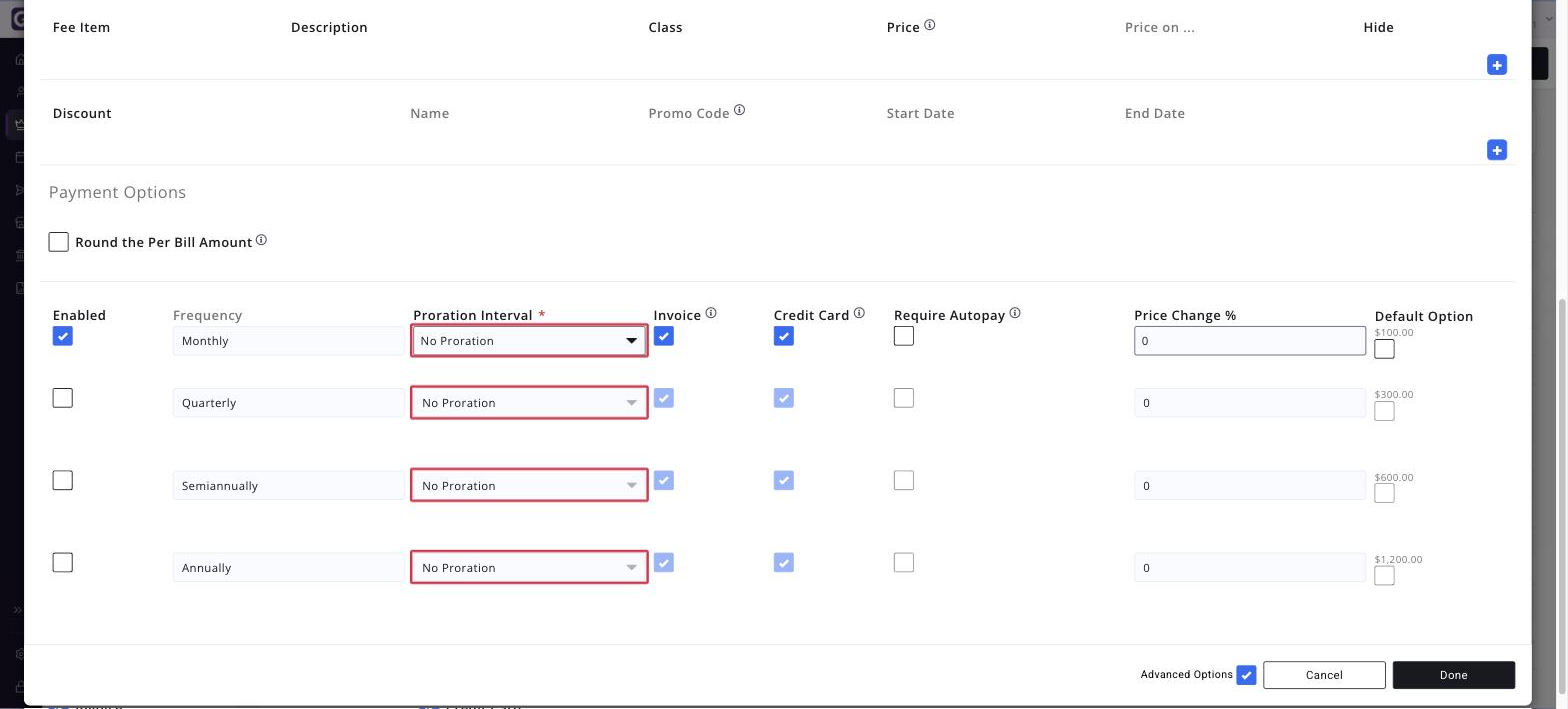The width and height of the screenshot is (1568, 709).
Task: Uncheck Enabled for the Monthly frequency
Action: click(x=63, y=336)
